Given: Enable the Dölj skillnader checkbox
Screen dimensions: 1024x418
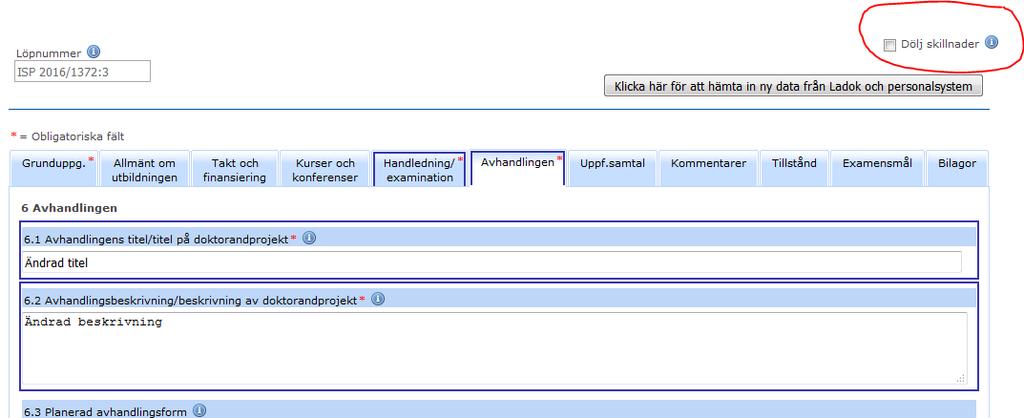Looking at the screenshot, I should coord(889,45).
